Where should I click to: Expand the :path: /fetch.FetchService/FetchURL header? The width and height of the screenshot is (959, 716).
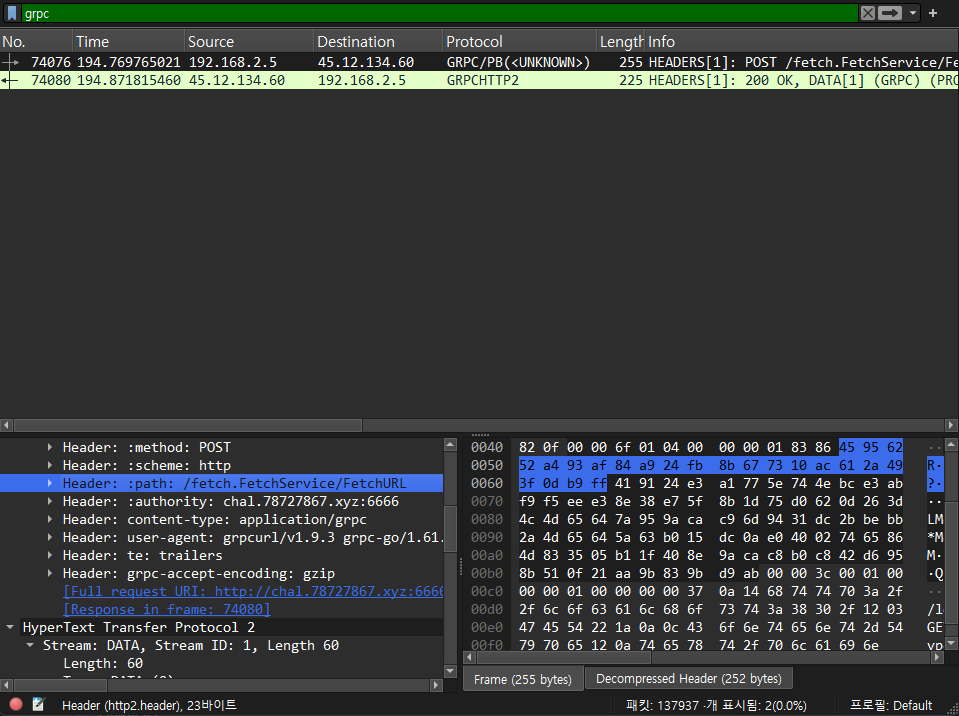point(50,484)
